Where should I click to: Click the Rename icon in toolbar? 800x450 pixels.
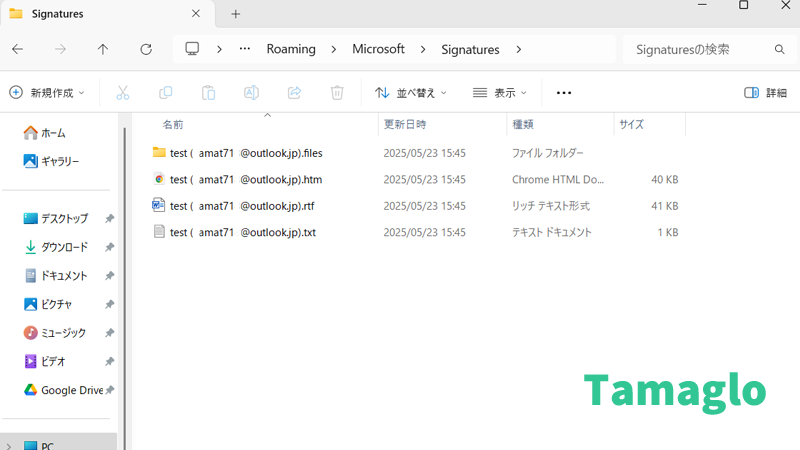251,92
